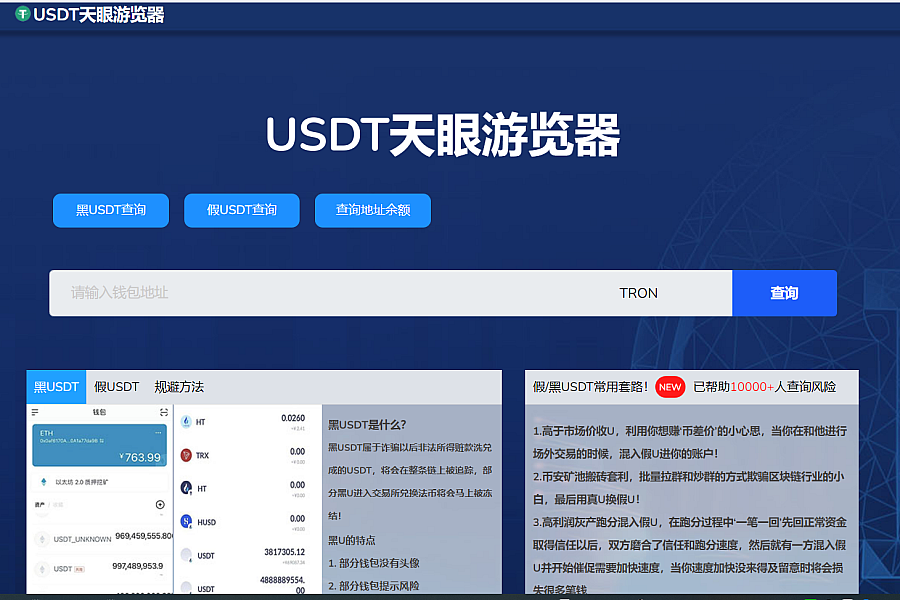Click the paragraph starting 3.高利润灰产跑分混入假U
Image resolution: width=900 pixels, height=600 pixels.
pyautogui.click(x=690, y=556)
